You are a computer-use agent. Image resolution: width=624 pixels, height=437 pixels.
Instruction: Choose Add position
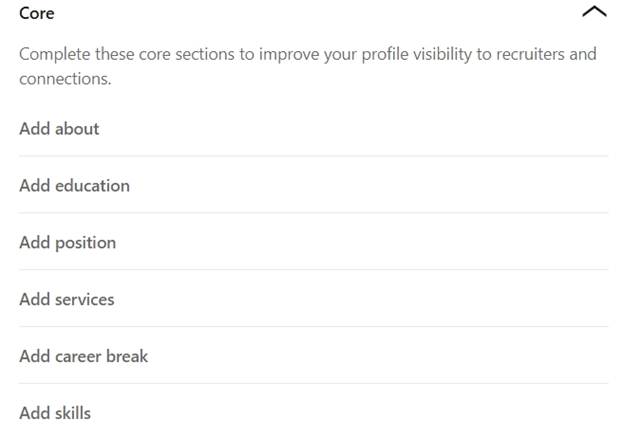[313, 243]
